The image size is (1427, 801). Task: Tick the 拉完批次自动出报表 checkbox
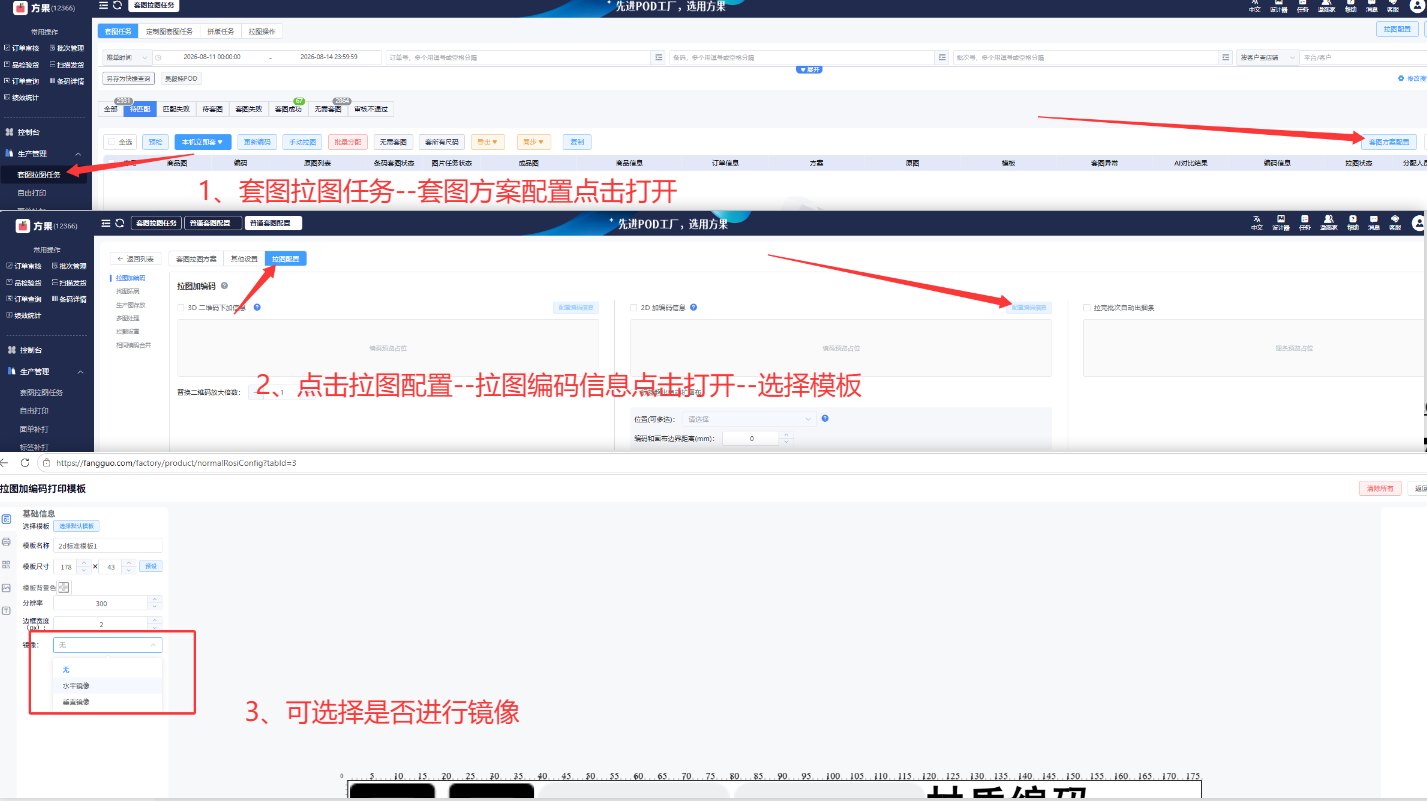click(x=1087, y=308)
